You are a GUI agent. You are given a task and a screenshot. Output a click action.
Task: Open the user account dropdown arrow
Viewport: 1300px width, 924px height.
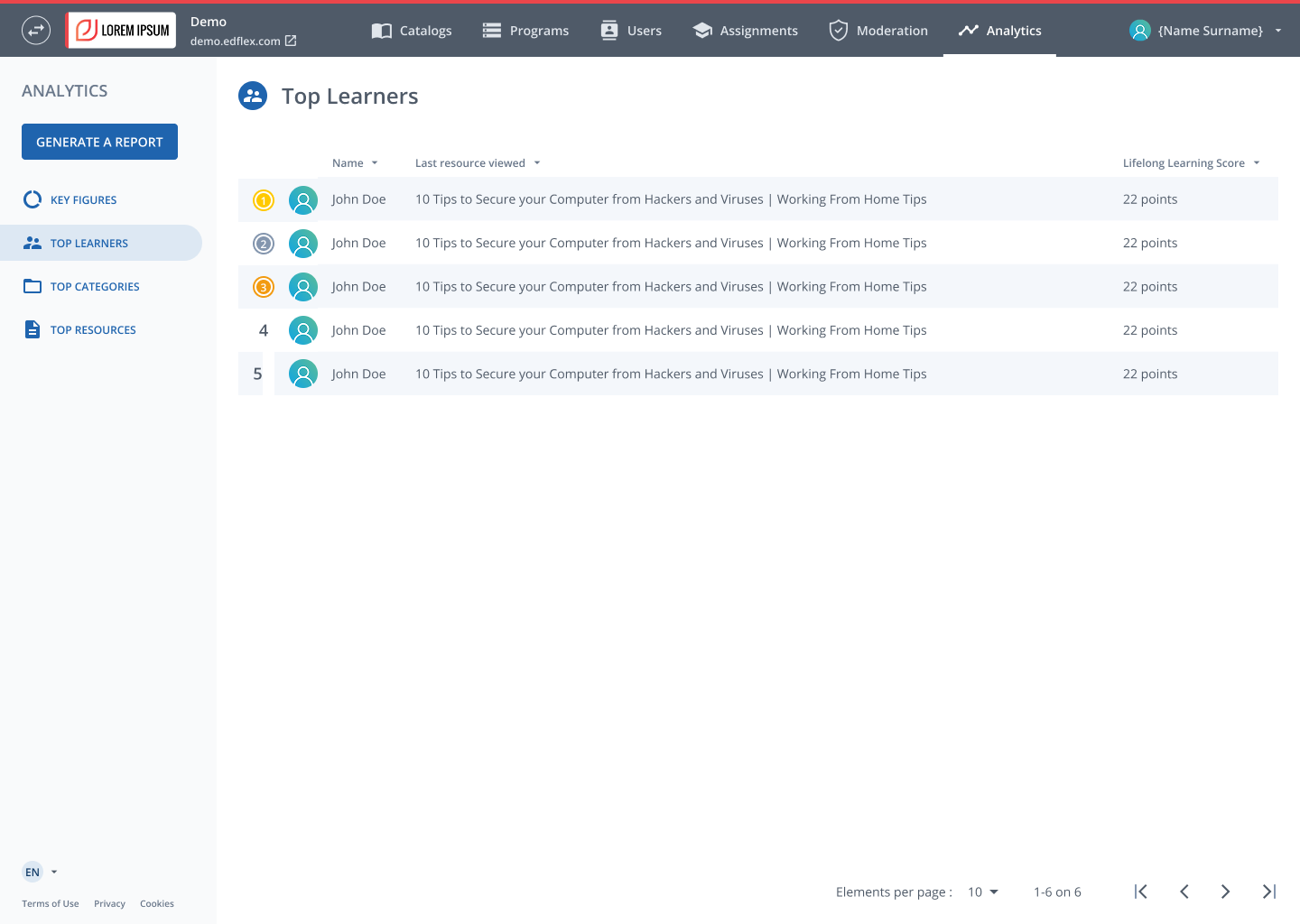[1278, 31]
